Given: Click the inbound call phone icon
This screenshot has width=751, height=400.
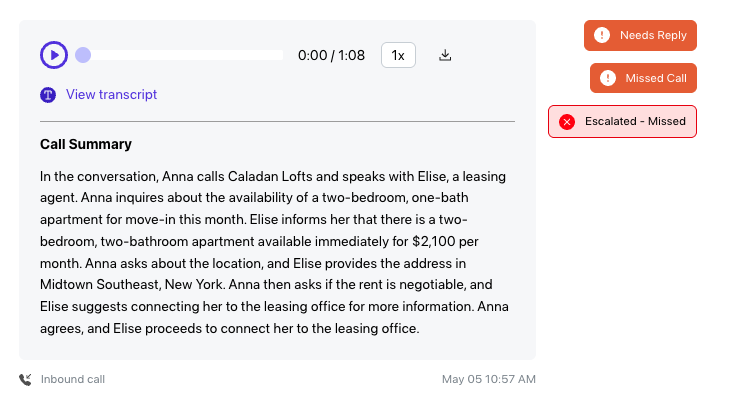Looking at the screenshot, I should [25, 379].
